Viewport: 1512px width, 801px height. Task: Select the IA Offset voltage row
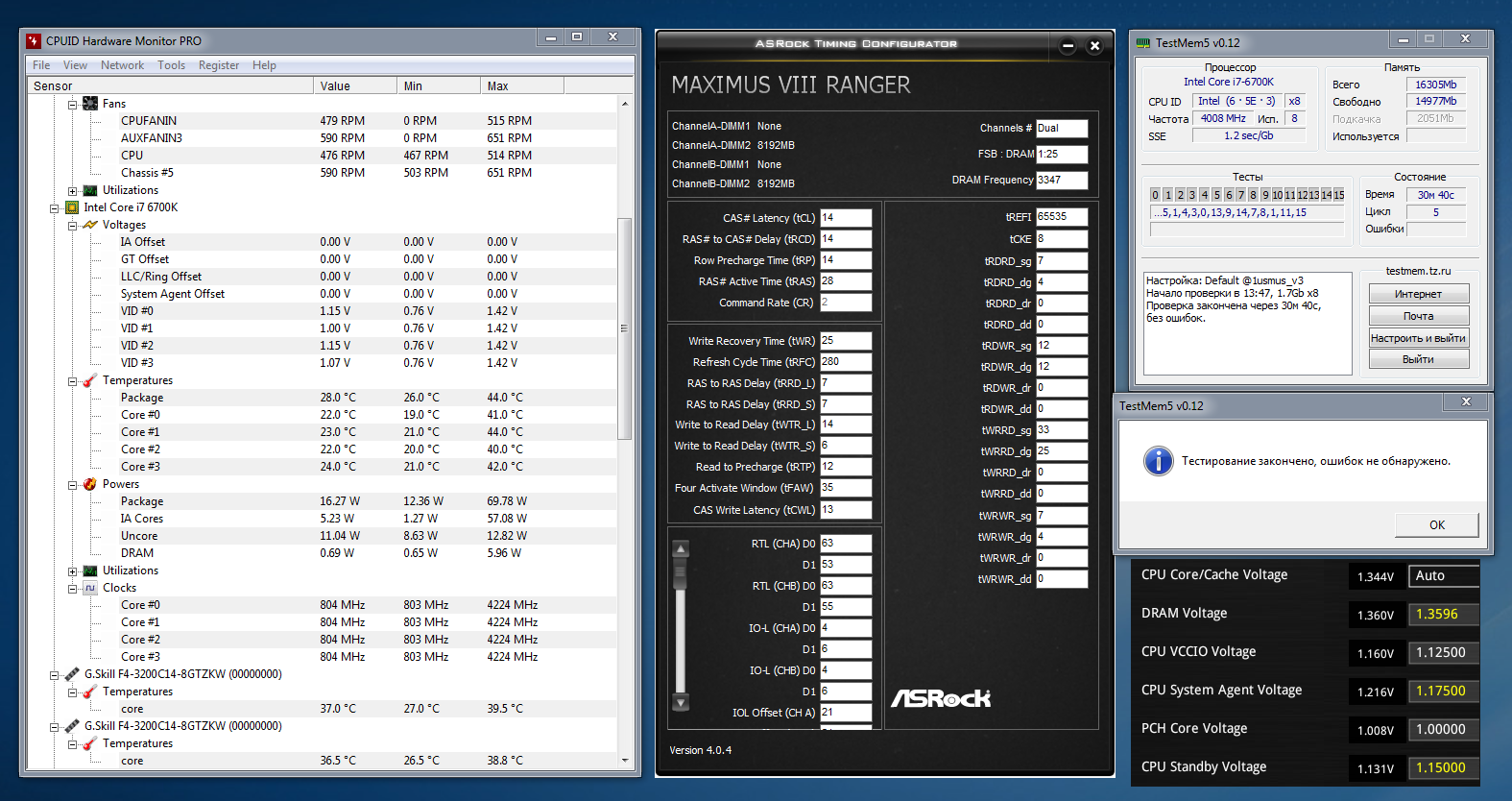[x=322, y=242]
